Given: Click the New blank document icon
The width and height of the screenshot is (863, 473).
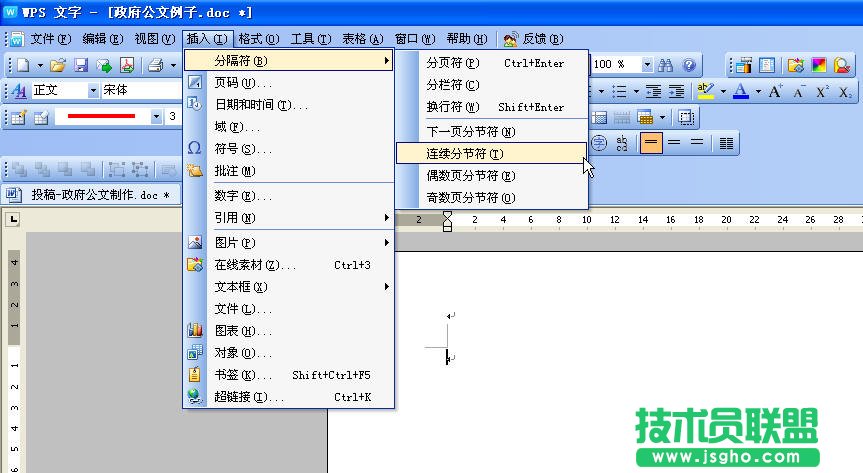Looking at the screenshot, I should click(23, 66).
